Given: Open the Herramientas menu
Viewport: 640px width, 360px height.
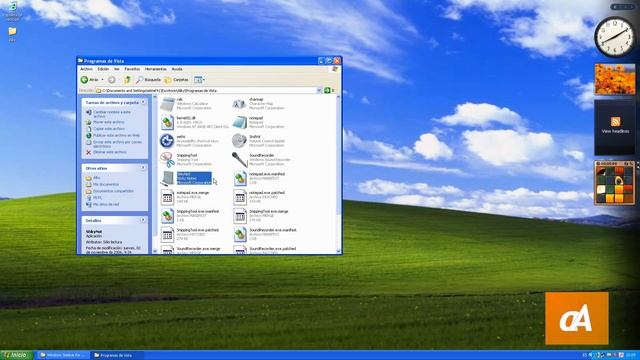Looking at the screenshot, I should (x=156, y=69).
